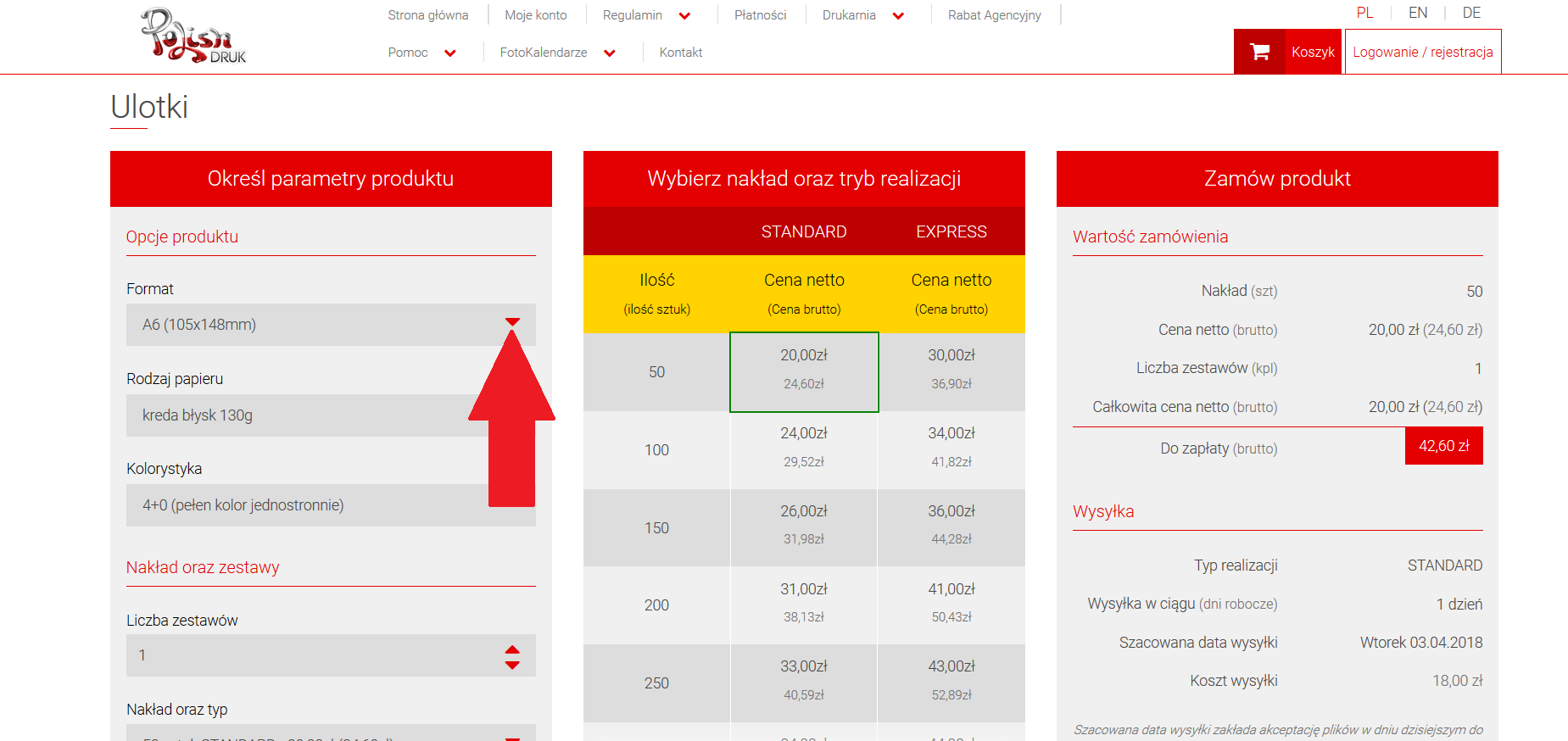This screenshot has height=741, width=1568.
Task: Click the shopping cart icon
Action: tap(1259, 52)
